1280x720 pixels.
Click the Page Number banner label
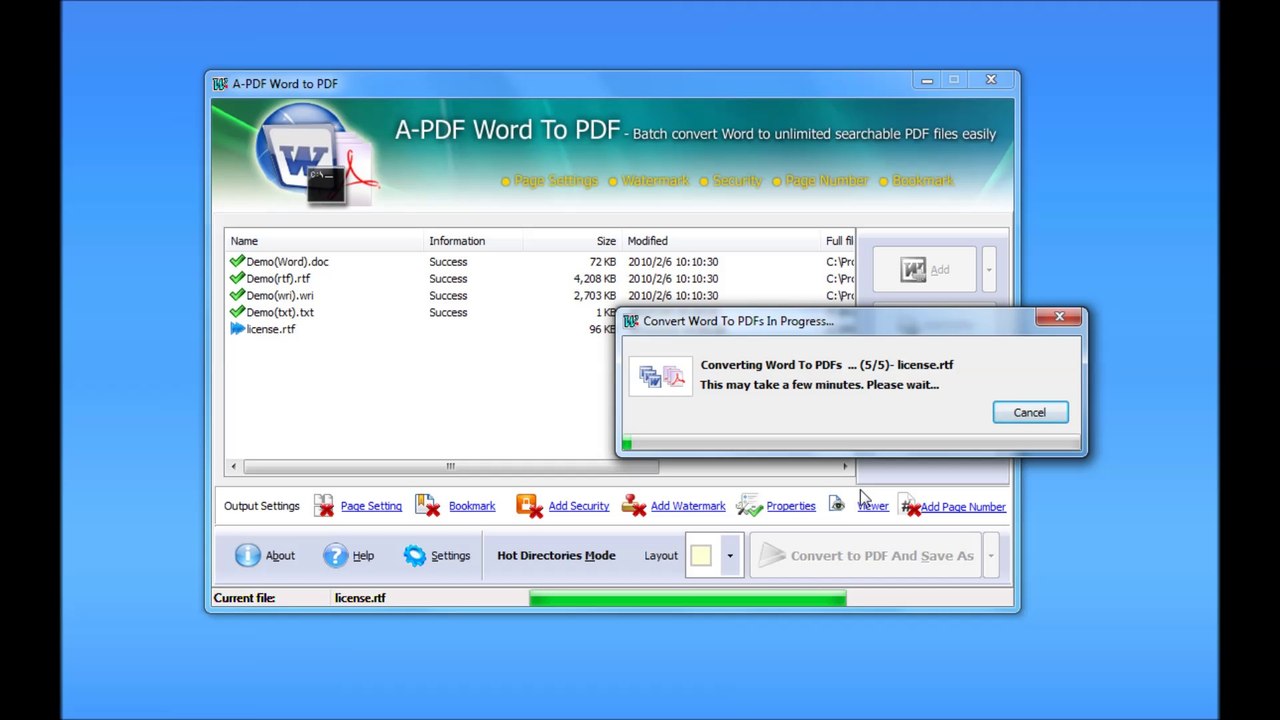pos(827,181)
